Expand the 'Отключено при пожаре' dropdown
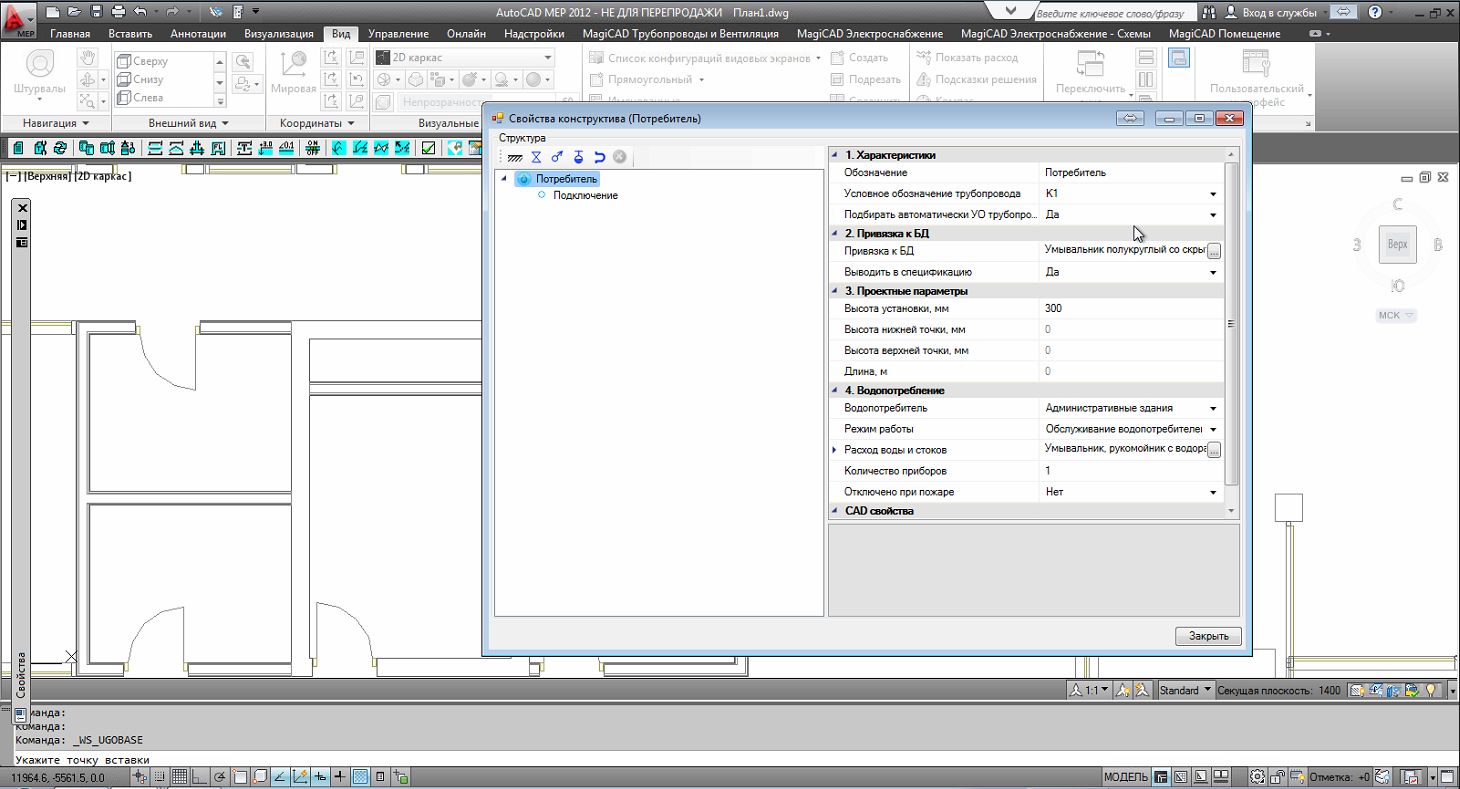The image size is (1460, 789). pyautogui.click(x=1213, y=492)
